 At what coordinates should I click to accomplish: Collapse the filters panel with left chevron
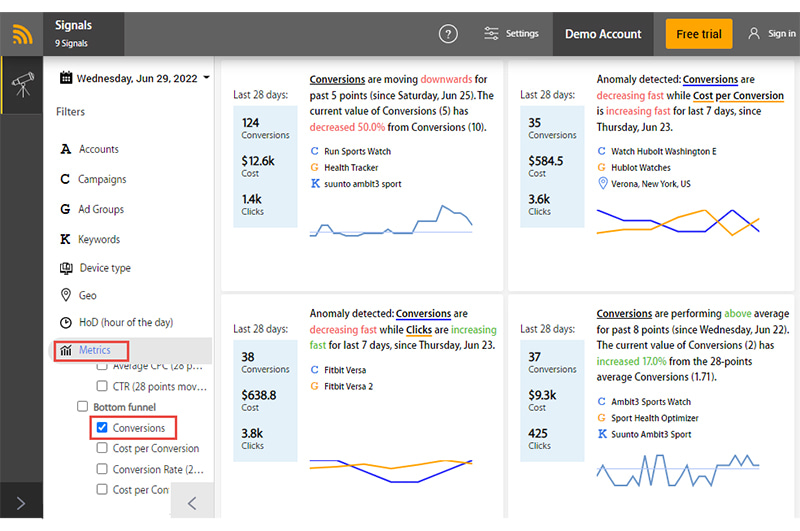(192, 503)
